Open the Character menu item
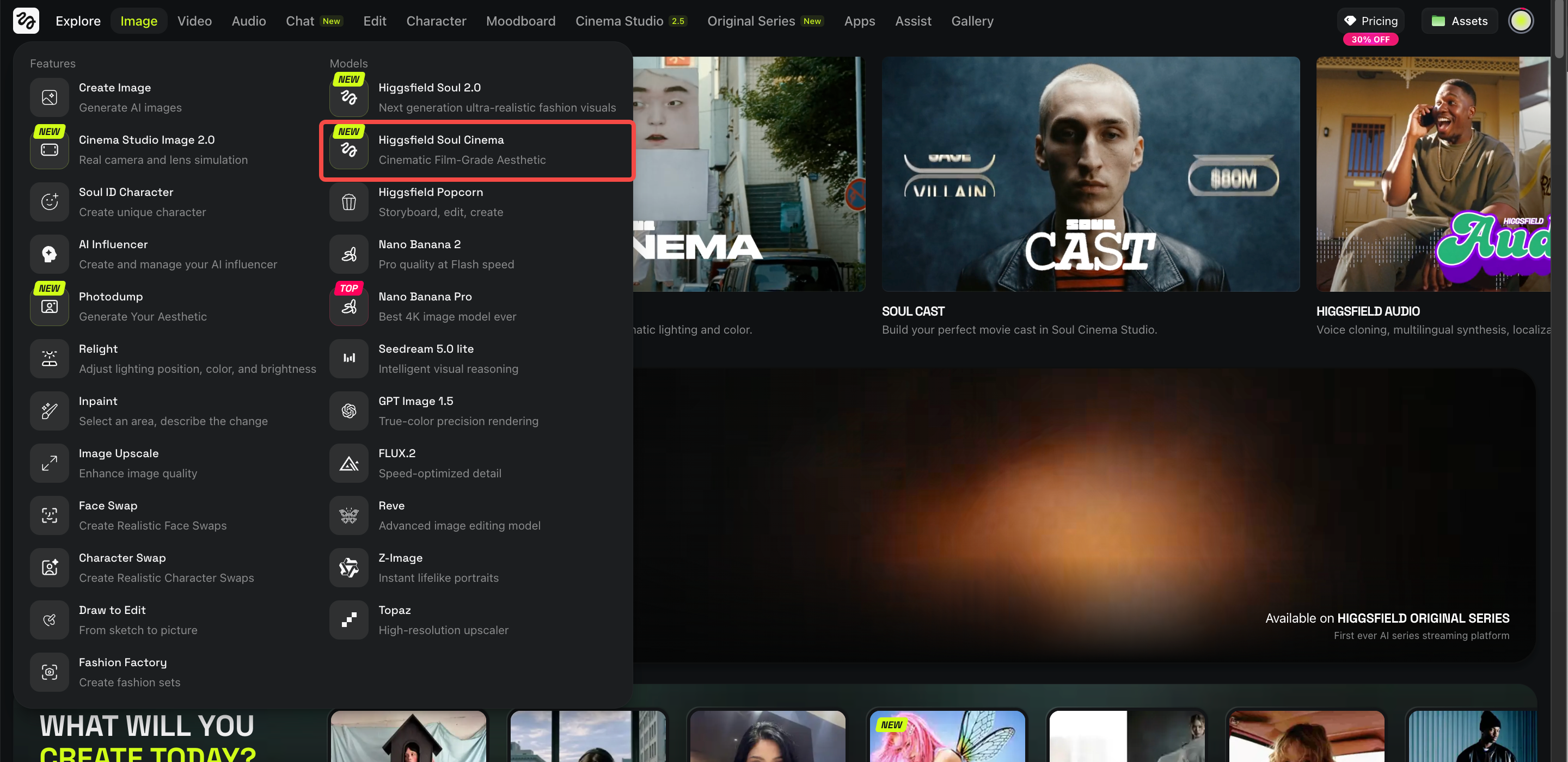The width and height of the screenshot is (1568, 762). click(436, 21)
